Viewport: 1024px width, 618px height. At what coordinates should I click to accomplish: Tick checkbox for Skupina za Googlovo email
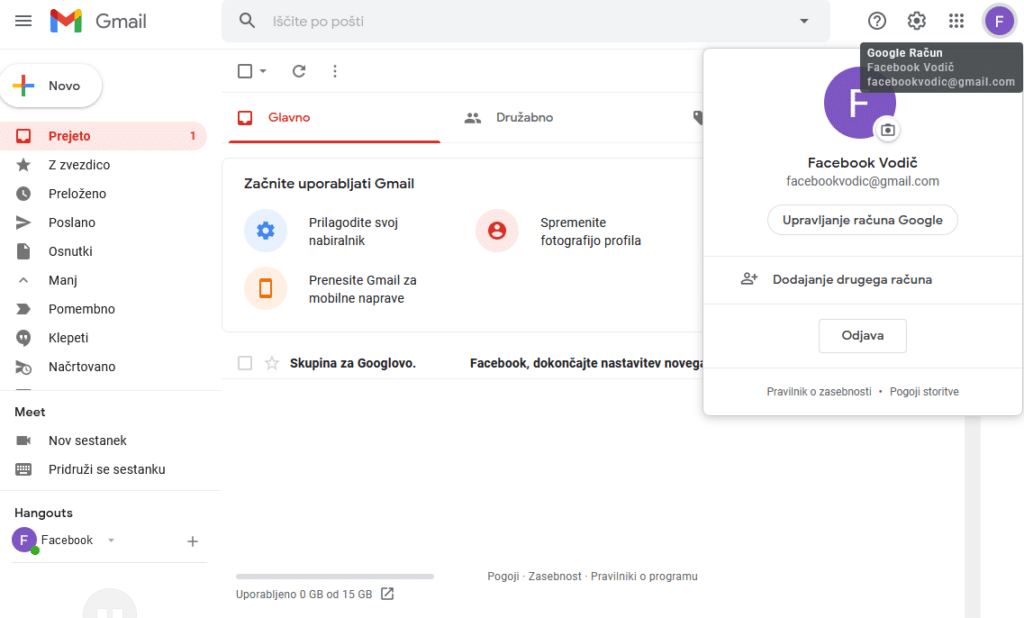pyautogui.click(x=245, y=363)
